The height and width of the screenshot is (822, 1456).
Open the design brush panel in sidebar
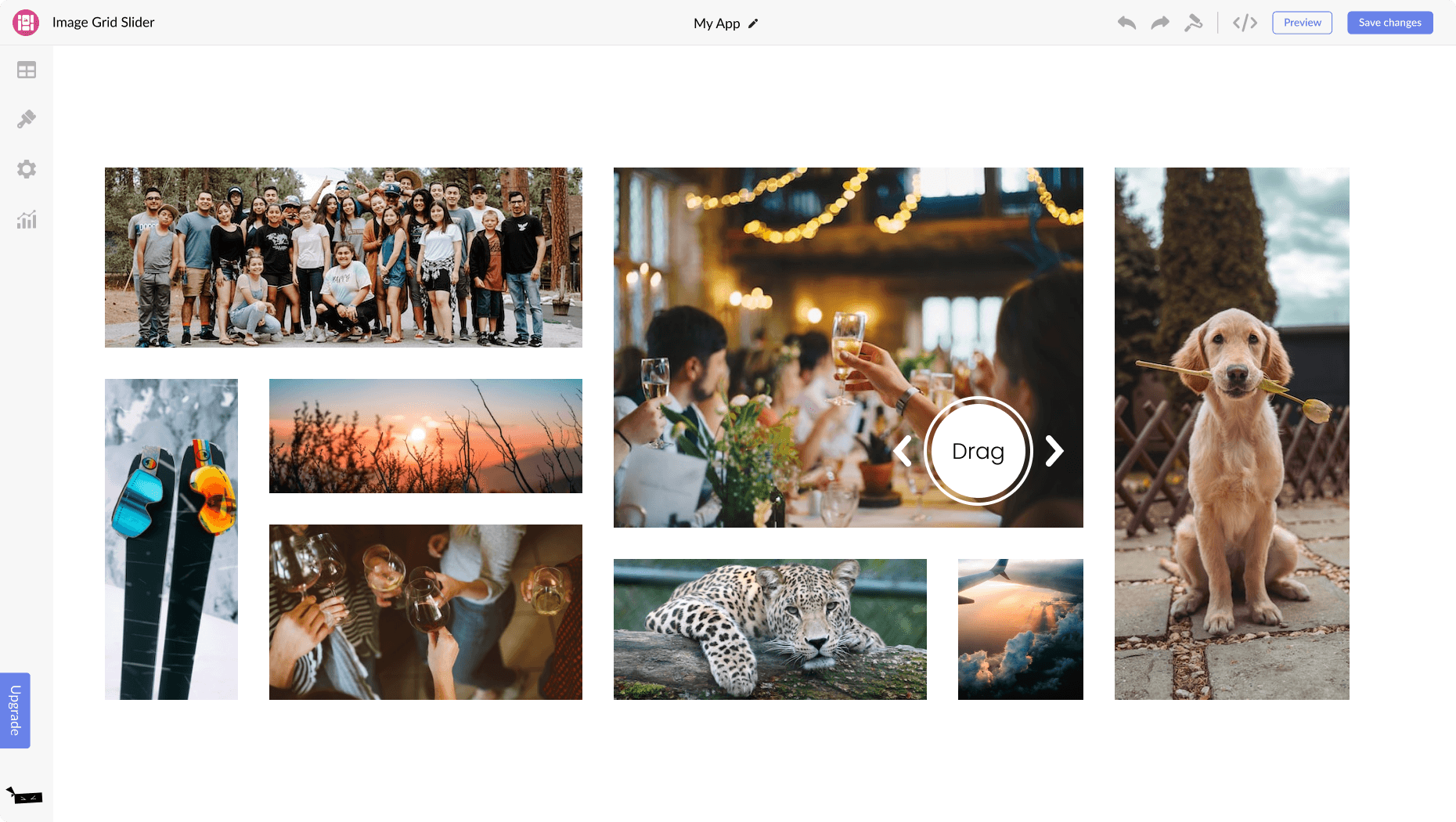click(x=27, y=119)
